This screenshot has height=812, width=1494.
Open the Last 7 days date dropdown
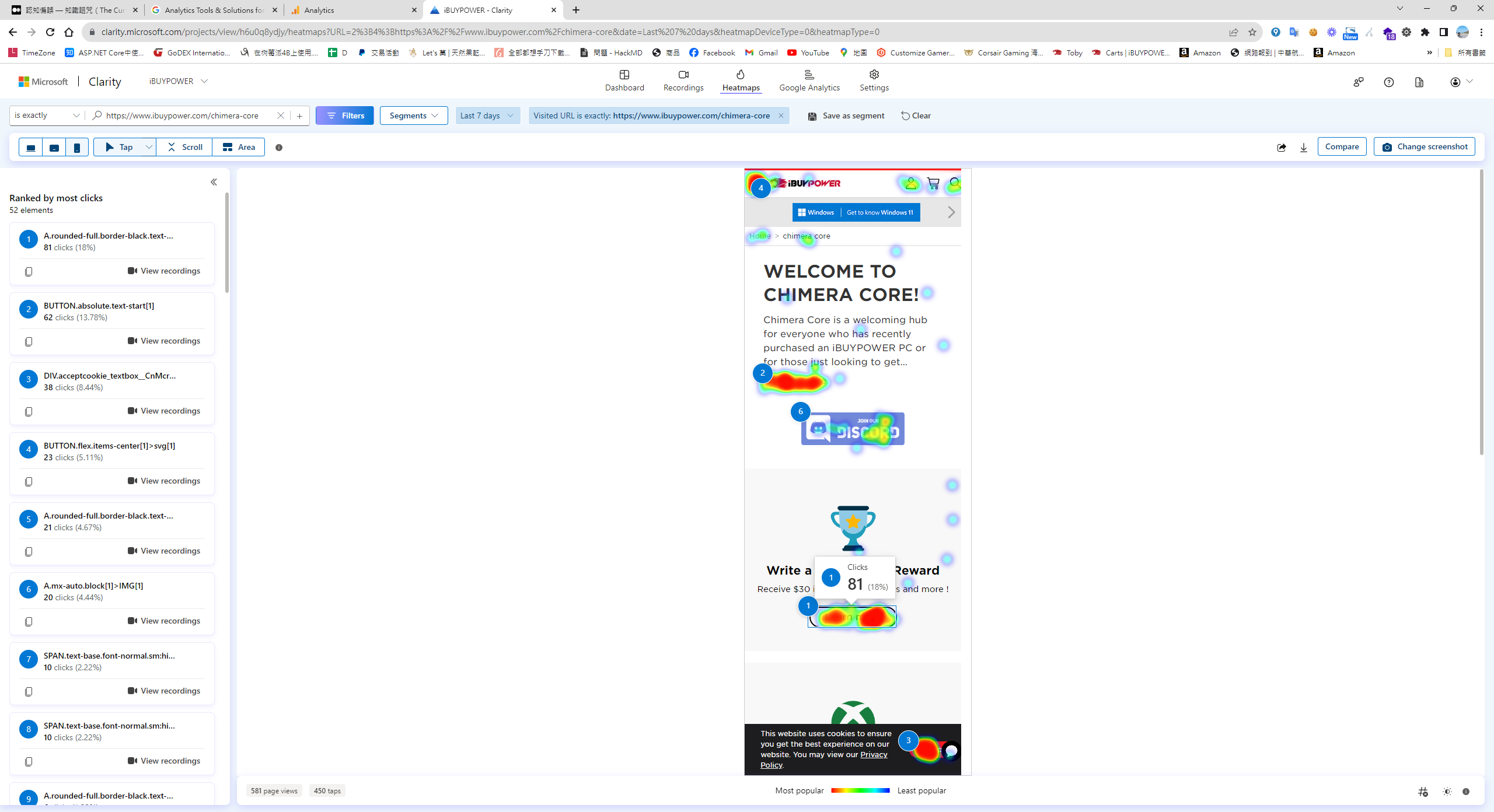[x=487, y=116]
